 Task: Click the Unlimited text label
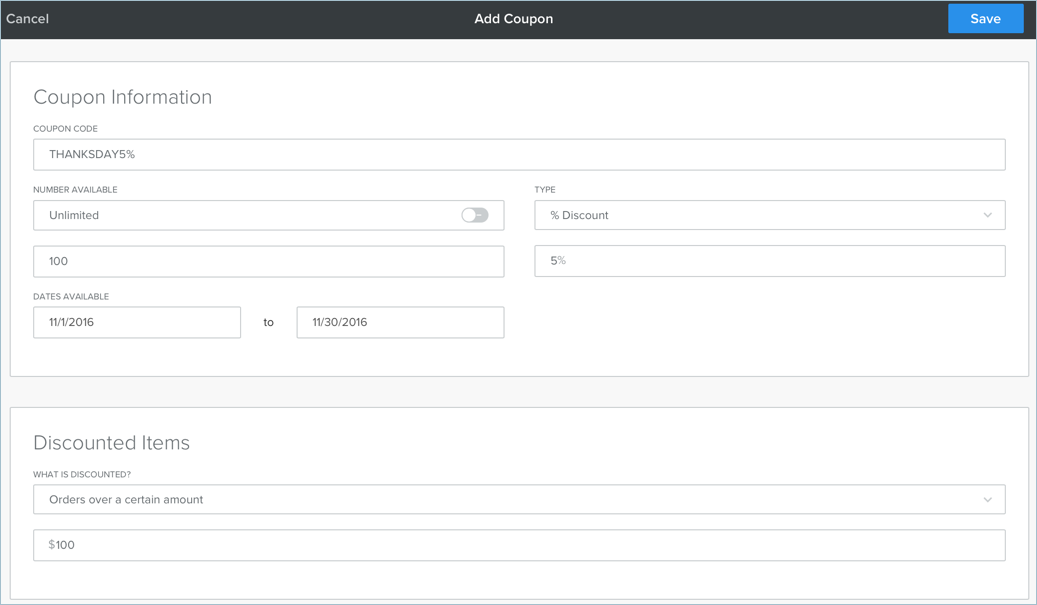click(x=74, y=215)
